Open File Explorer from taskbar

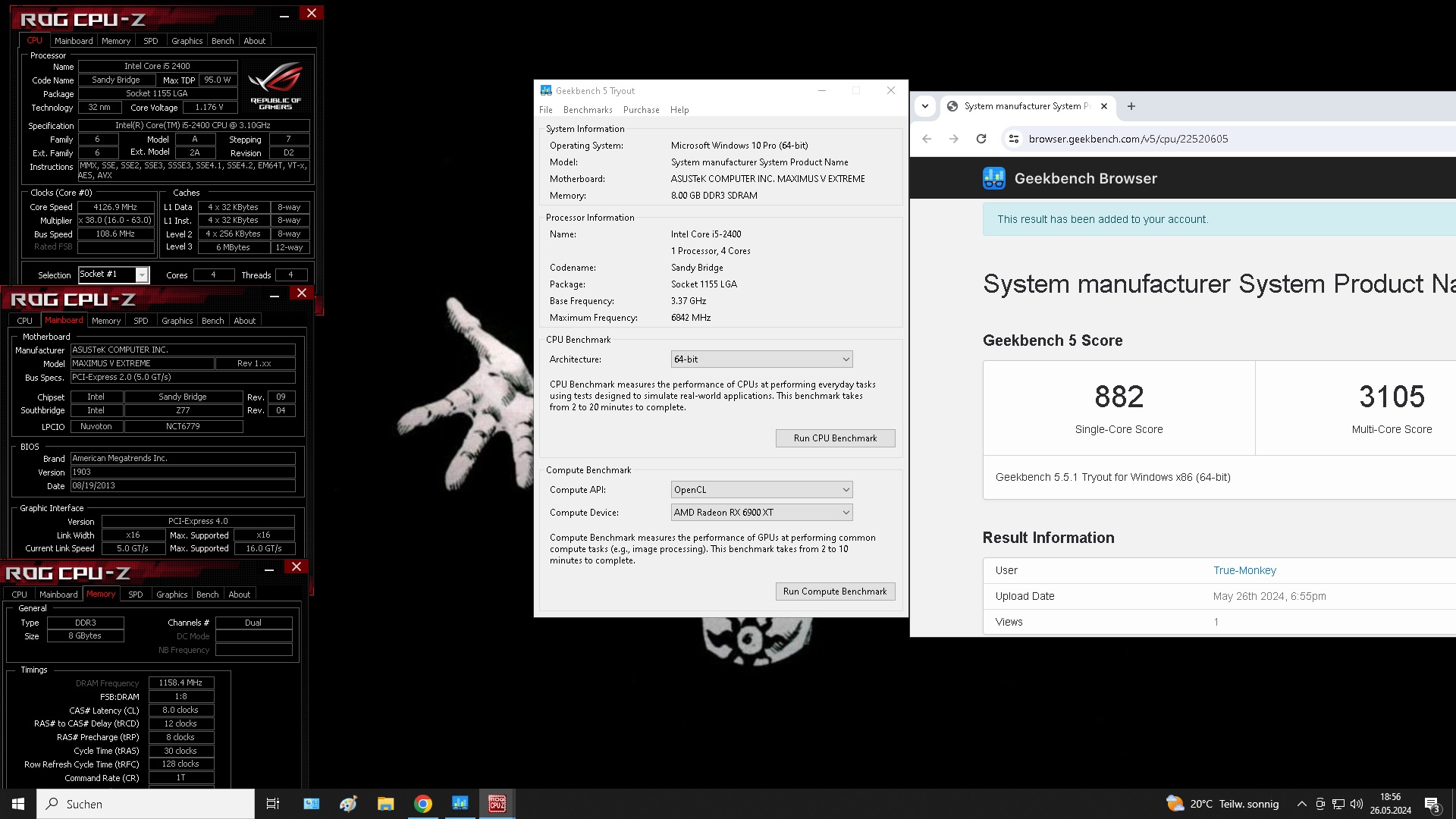click(x=385, y=804)
